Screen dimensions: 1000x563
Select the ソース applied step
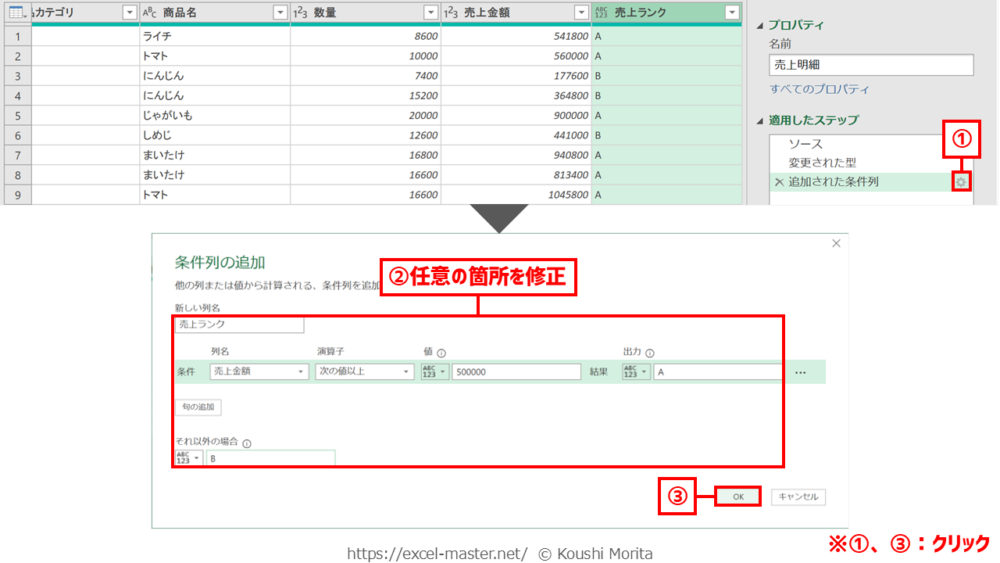click(x=805, y=144)
